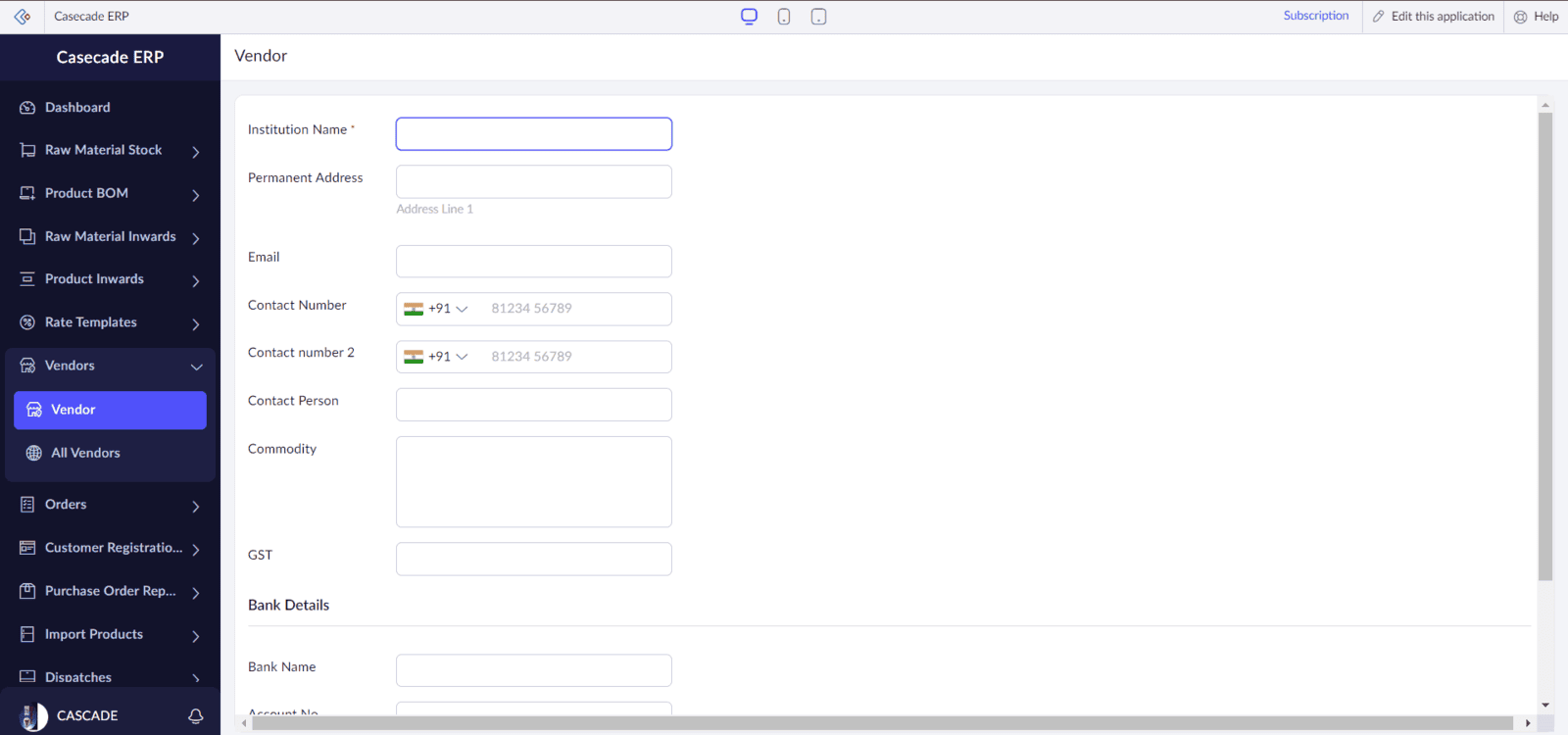Open the Vendor menu item
Viewport: 1568px width, 735px height.
coord(110,410)
